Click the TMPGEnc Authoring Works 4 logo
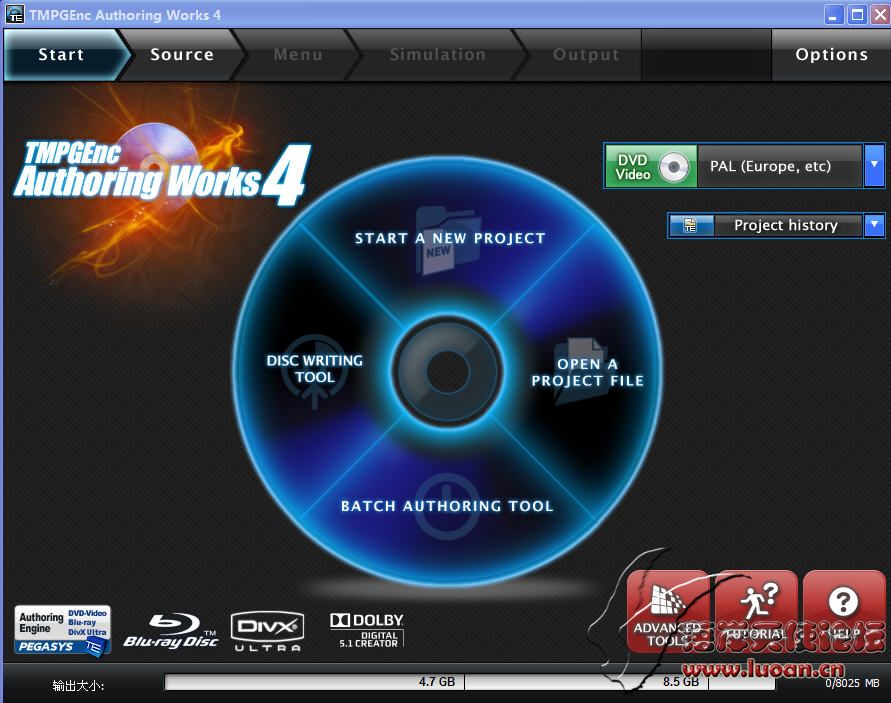Image resolution: width=891 pixels, height=703 pixels. click(x=163, y=173)
